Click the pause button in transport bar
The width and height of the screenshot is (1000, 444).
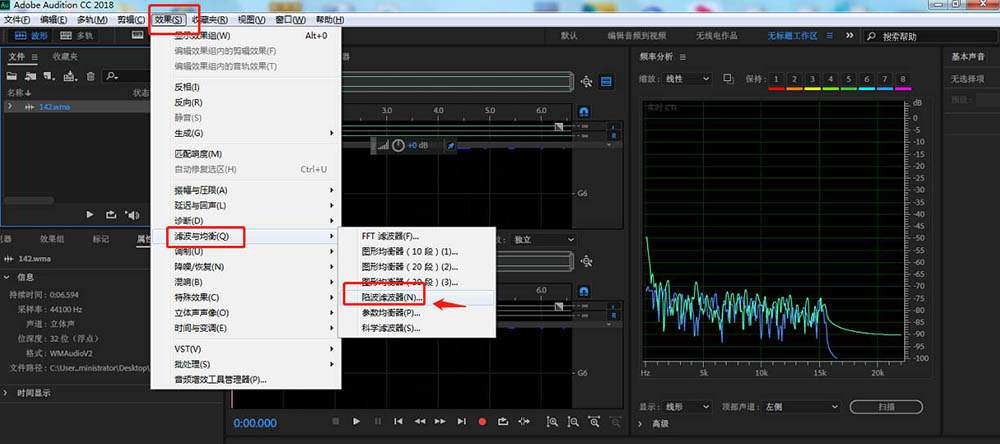point(378,421)
